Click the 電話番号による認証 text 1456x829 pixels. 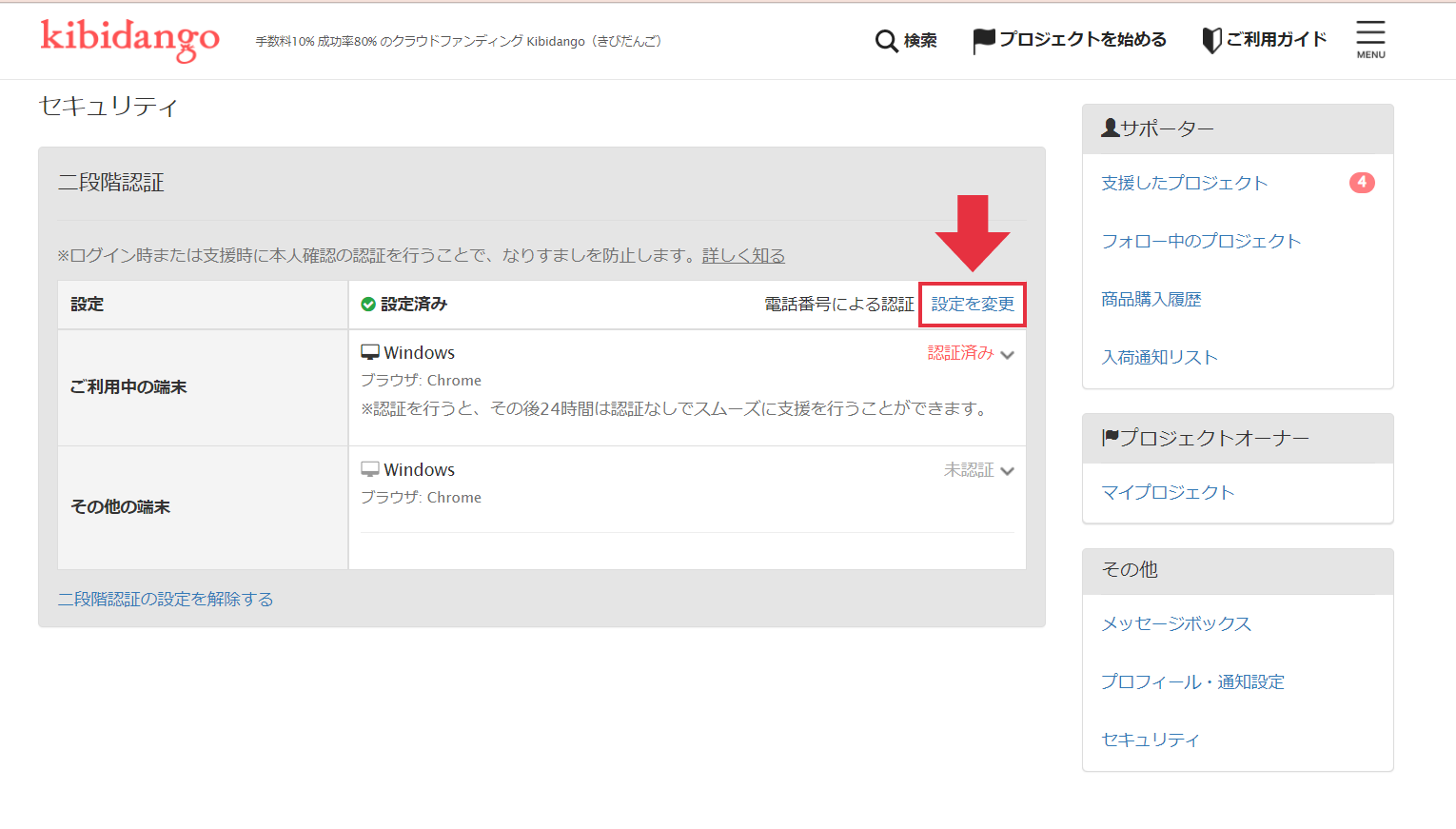[839, 305]
